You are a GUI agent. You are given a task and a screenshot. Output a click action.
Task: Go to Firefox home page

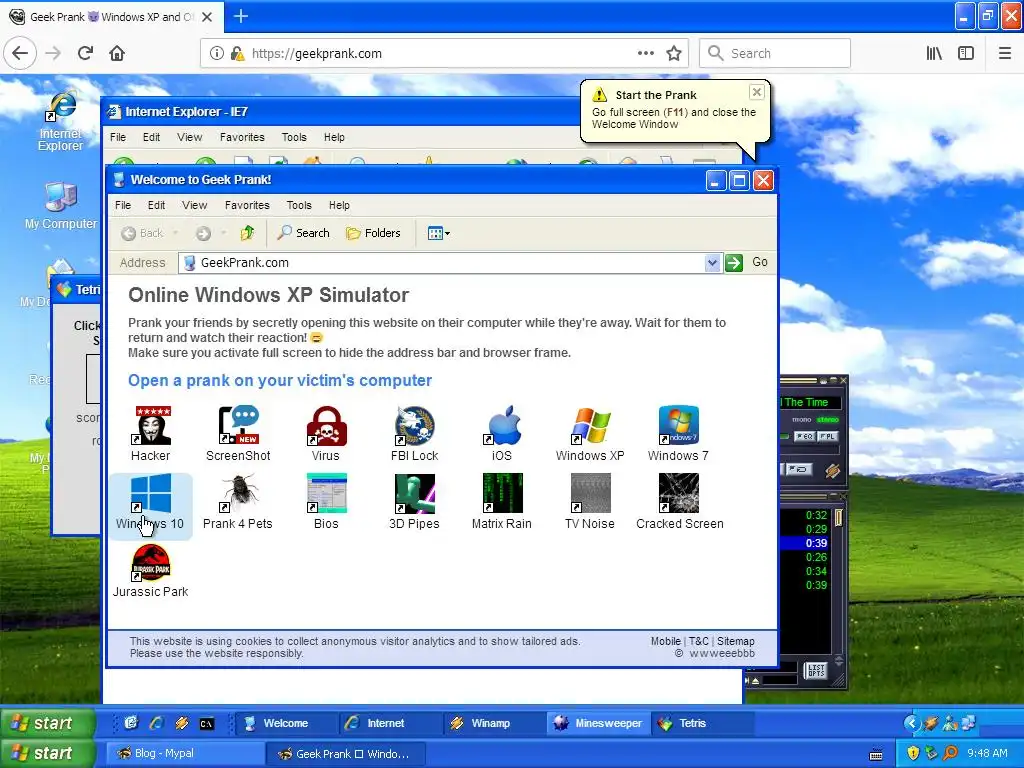pyautogui.click(x=117, y=53)
